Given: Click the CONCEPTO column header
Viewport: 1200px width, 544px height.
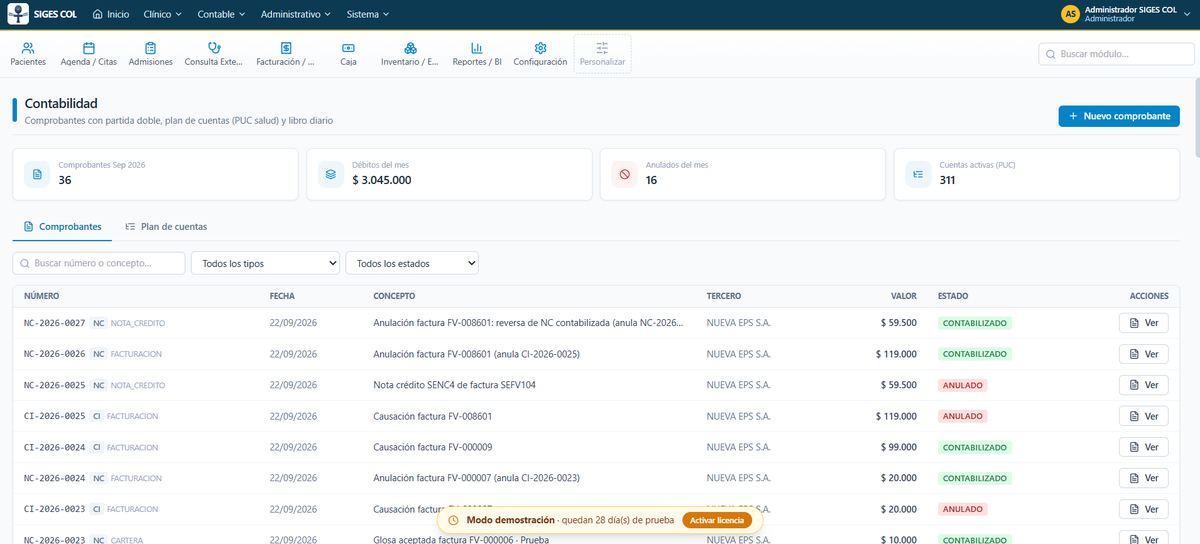Looking at the screenshot, I should tap(394, 296).
